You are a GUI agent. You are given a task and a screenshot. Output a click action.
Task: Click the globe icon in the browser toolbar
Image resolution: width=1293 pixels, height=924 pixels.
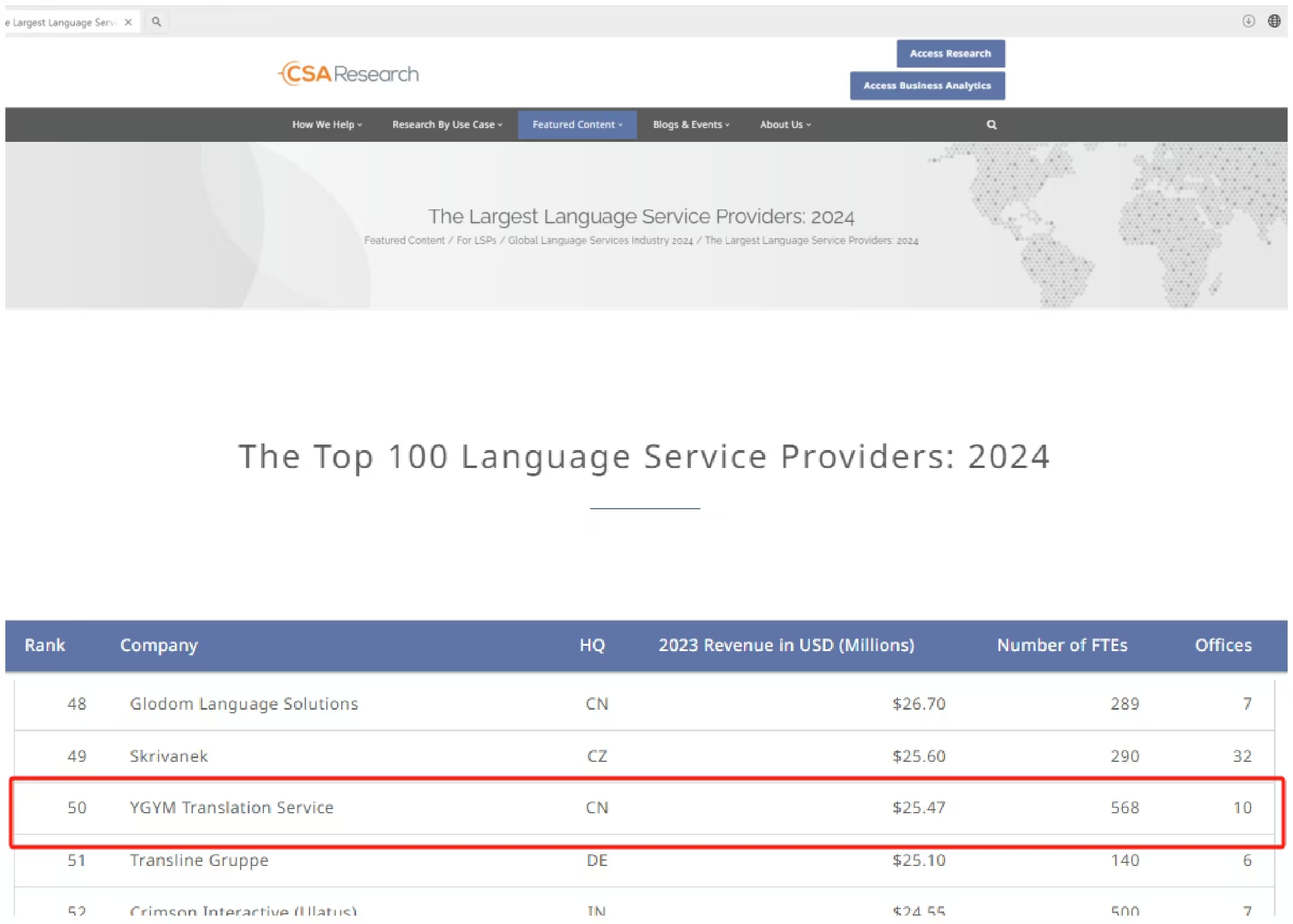click(1274, 21)
